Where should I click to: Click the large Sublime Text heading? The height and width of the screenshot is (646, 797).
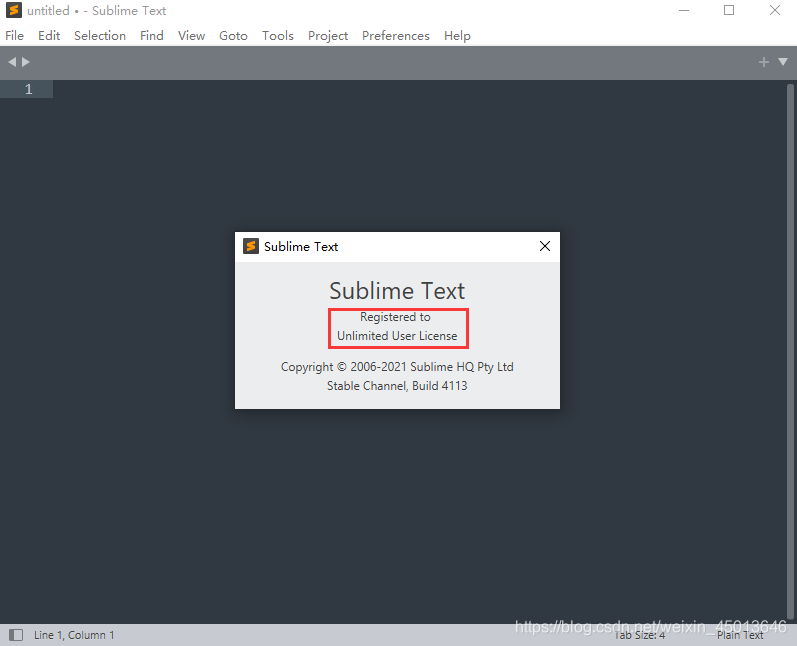point(397,291)
